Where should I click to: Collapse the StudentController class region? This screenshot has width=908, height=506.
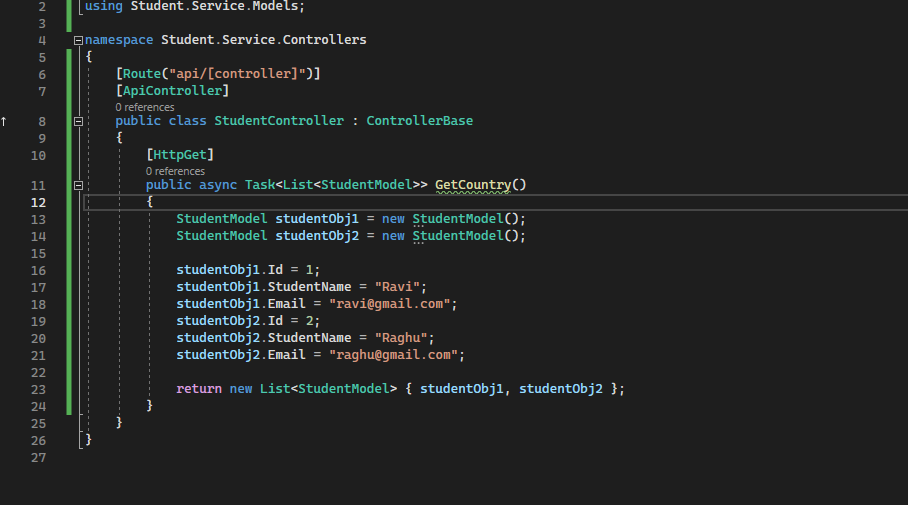pos(79,121)
